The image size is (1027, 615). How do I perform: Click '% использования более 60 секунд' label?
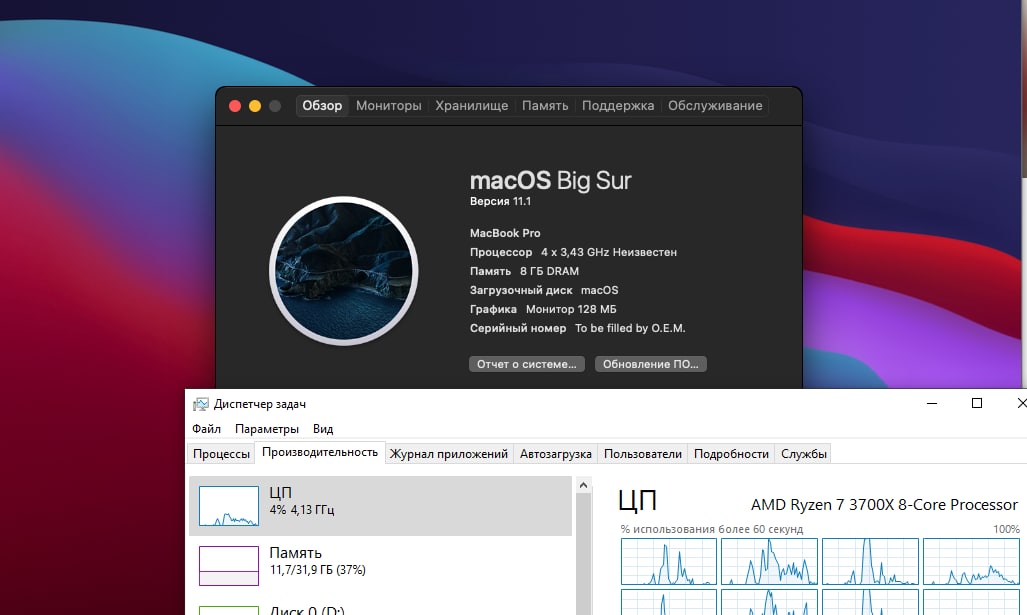[x=712, y=529]
